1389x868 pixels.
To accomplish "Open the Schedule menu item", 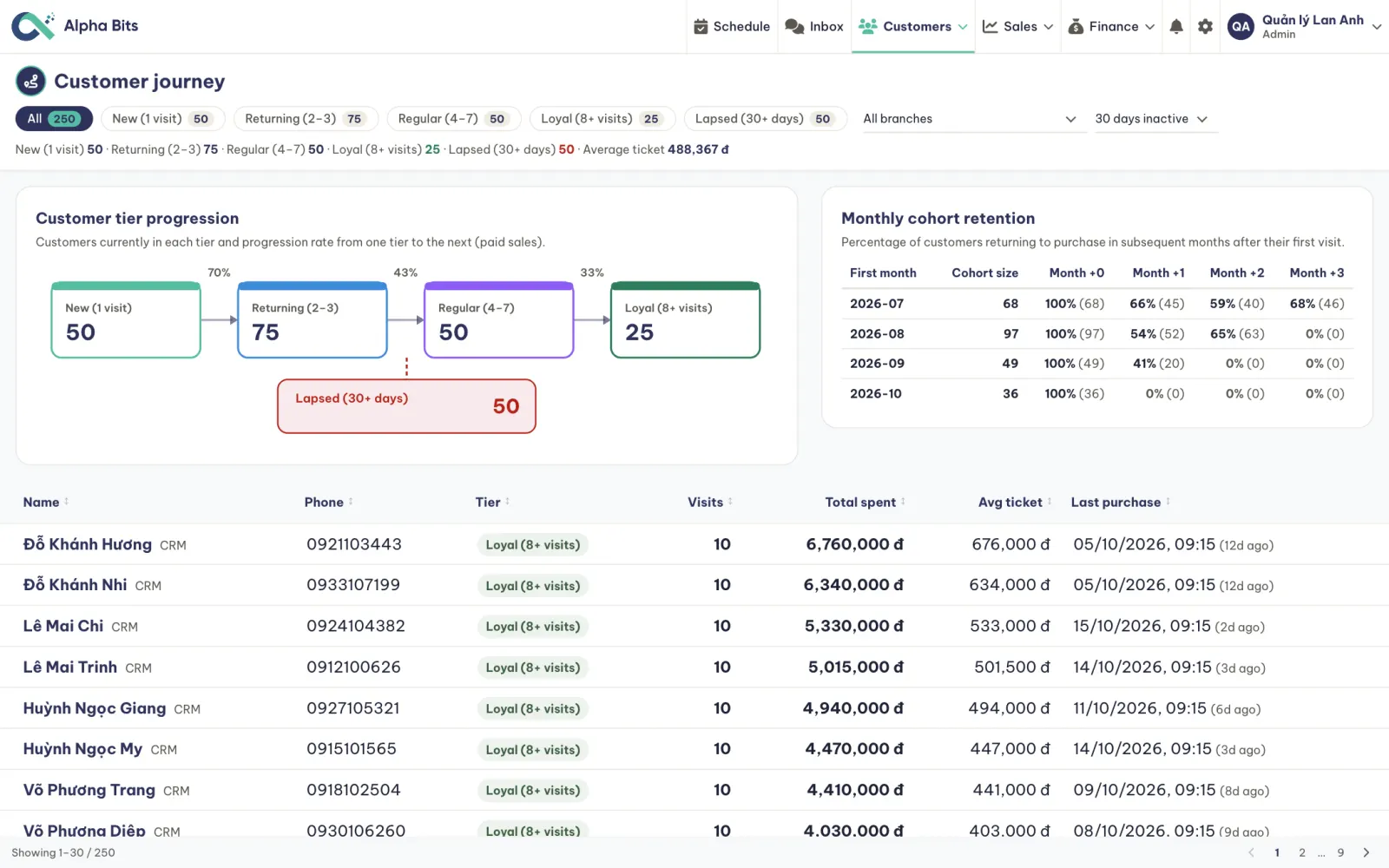I will [x=732, y=27].
